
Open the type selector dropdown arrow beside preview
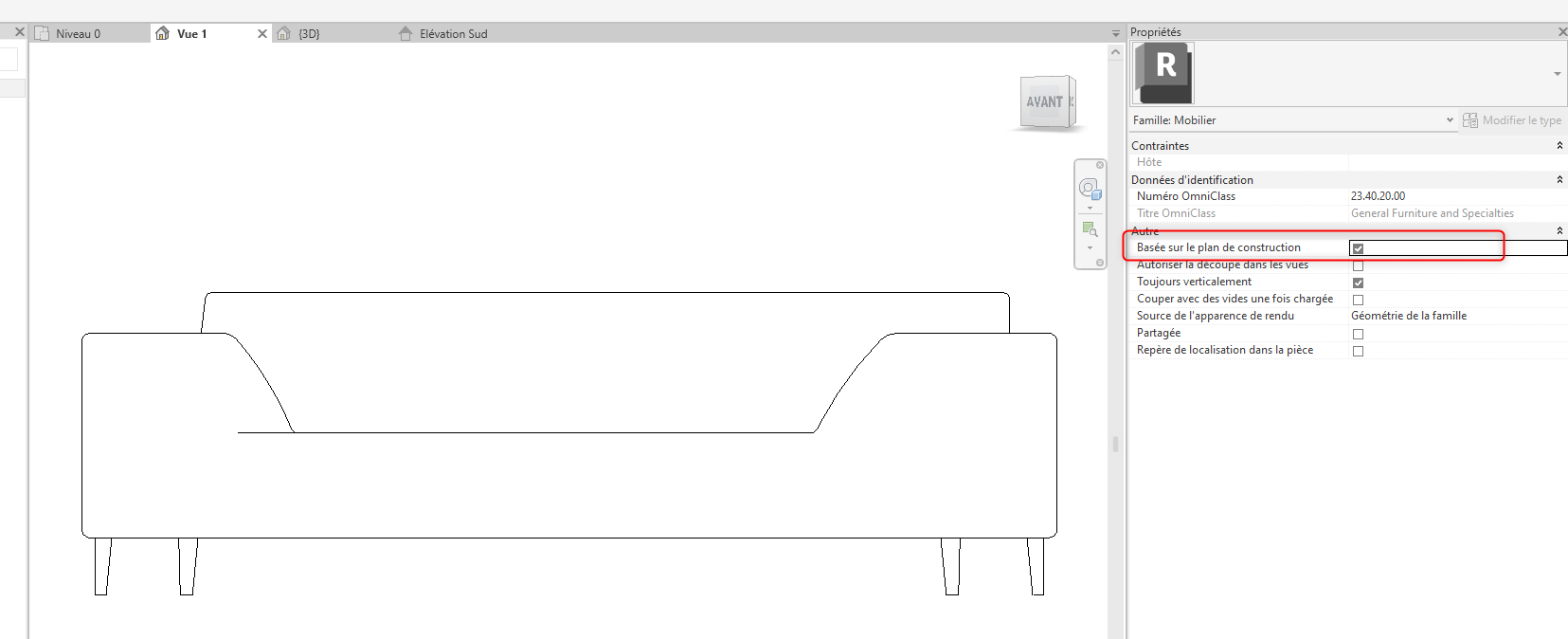(x=1558, y=74)
